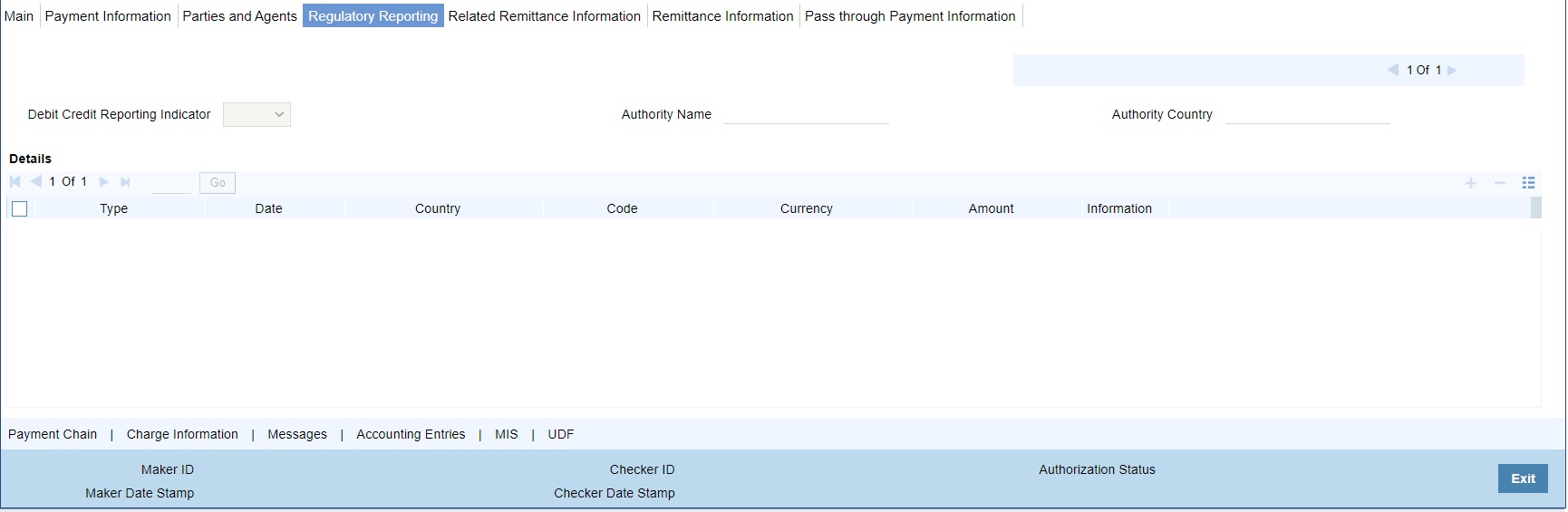1568x512 pixels.
Task: Go to previous page in Details grid
Action: click(x=36, y=182)
